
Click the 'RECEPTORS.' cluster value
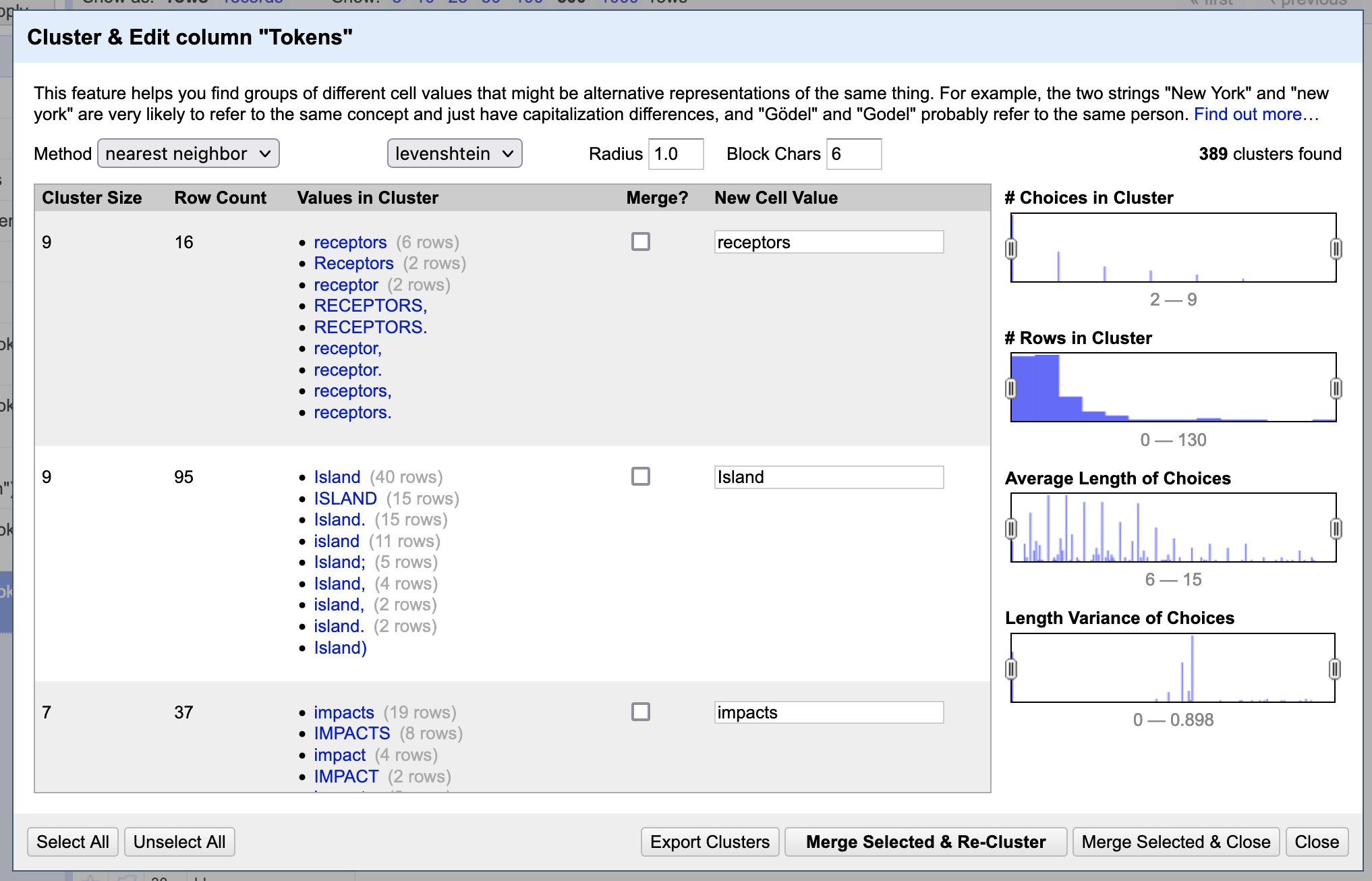point(370,327)
